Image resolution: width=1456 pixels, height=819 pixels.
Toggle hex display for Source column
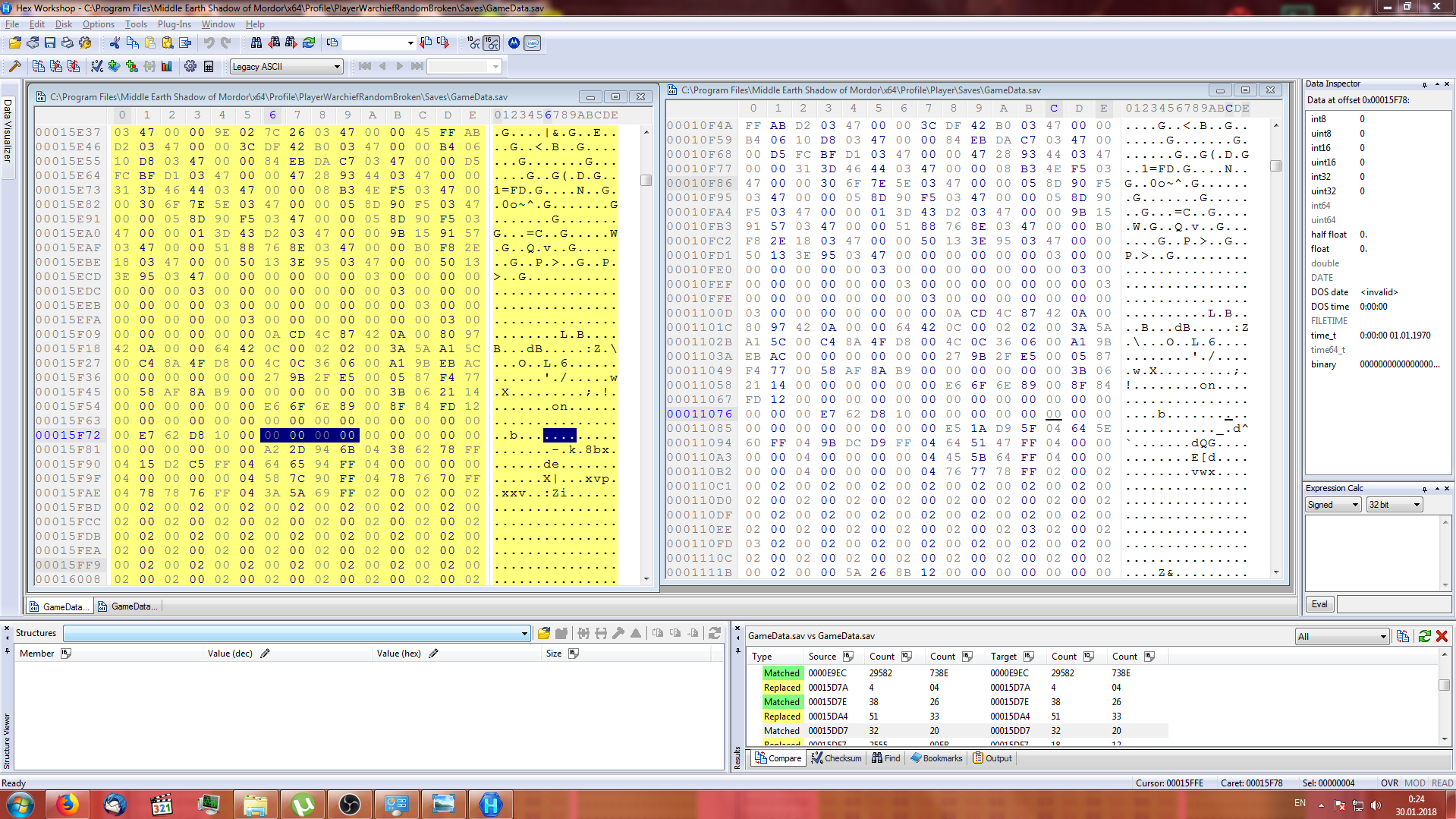[x=848, y=657]
